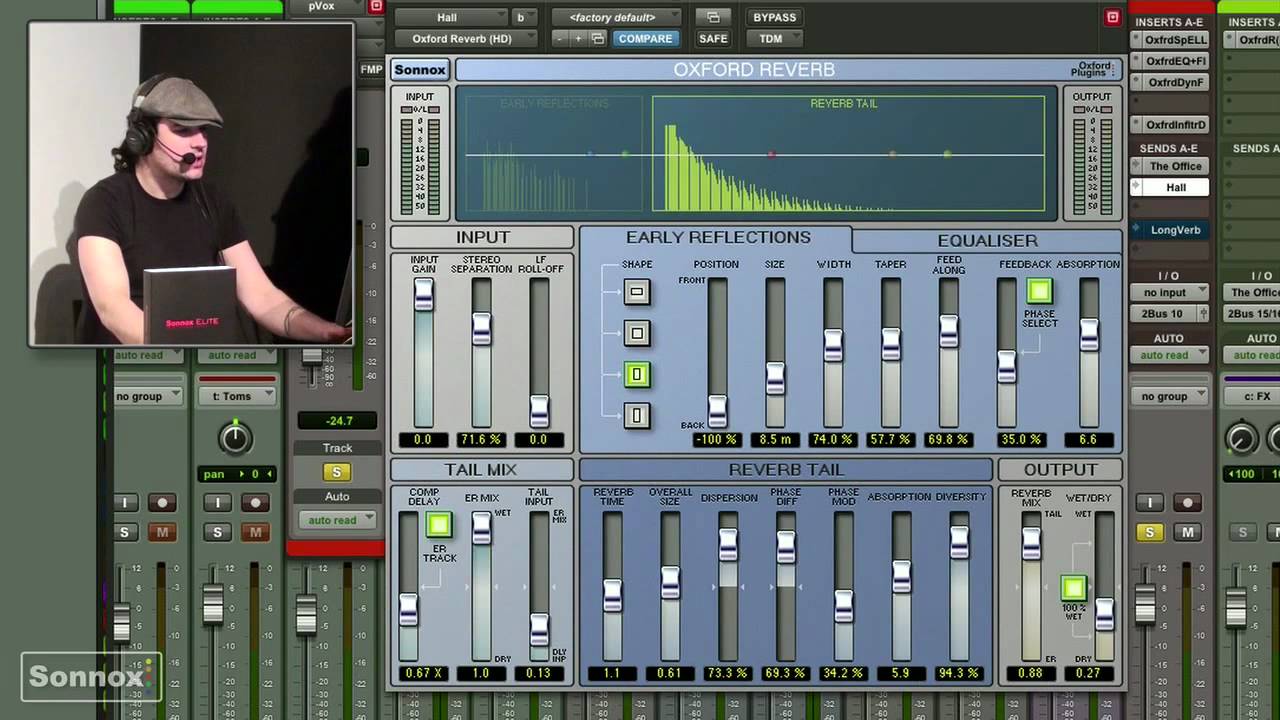Toggle solo on the no input track
Screen dimensions: 1280x720
tap(1150, 532)
